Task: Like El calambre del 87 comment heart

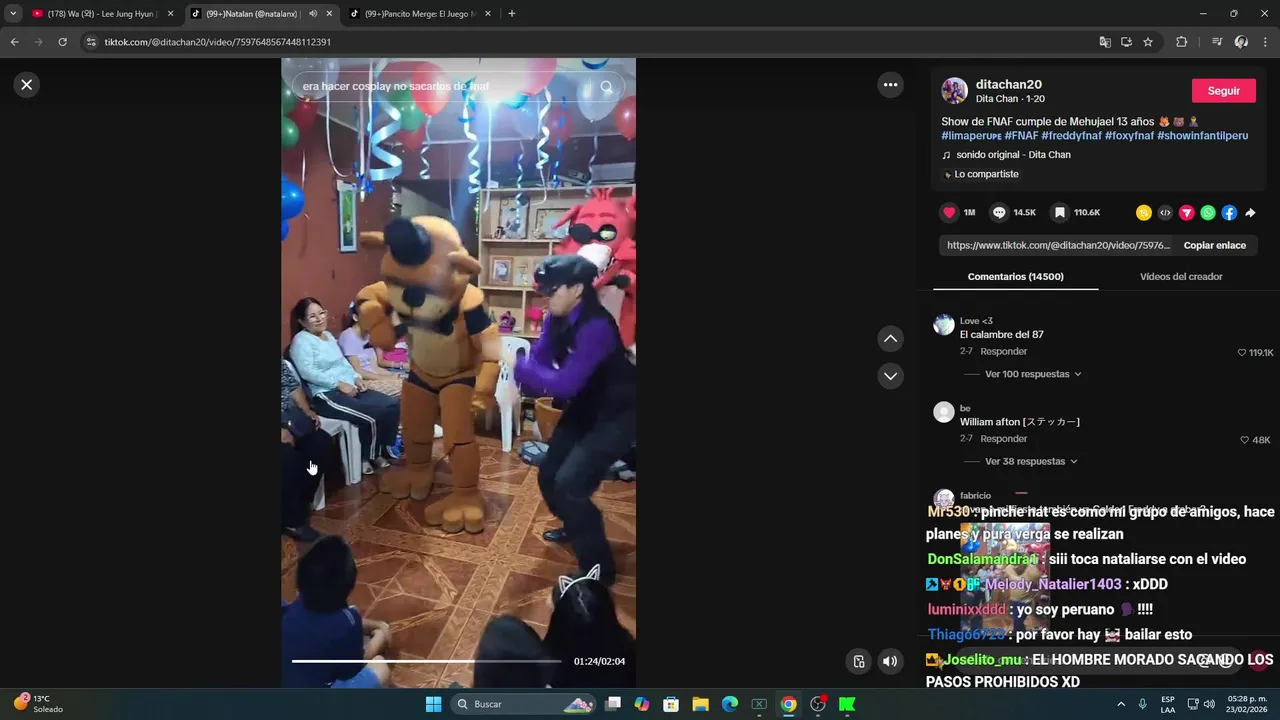Action: tap(1242, 353)
